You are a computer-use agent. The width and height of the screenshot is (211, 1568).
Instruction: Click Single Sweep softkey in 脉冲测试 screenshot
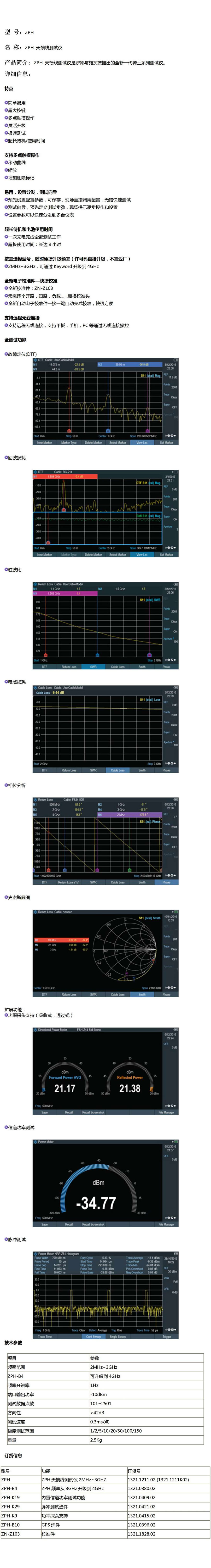coord(118,1336)
